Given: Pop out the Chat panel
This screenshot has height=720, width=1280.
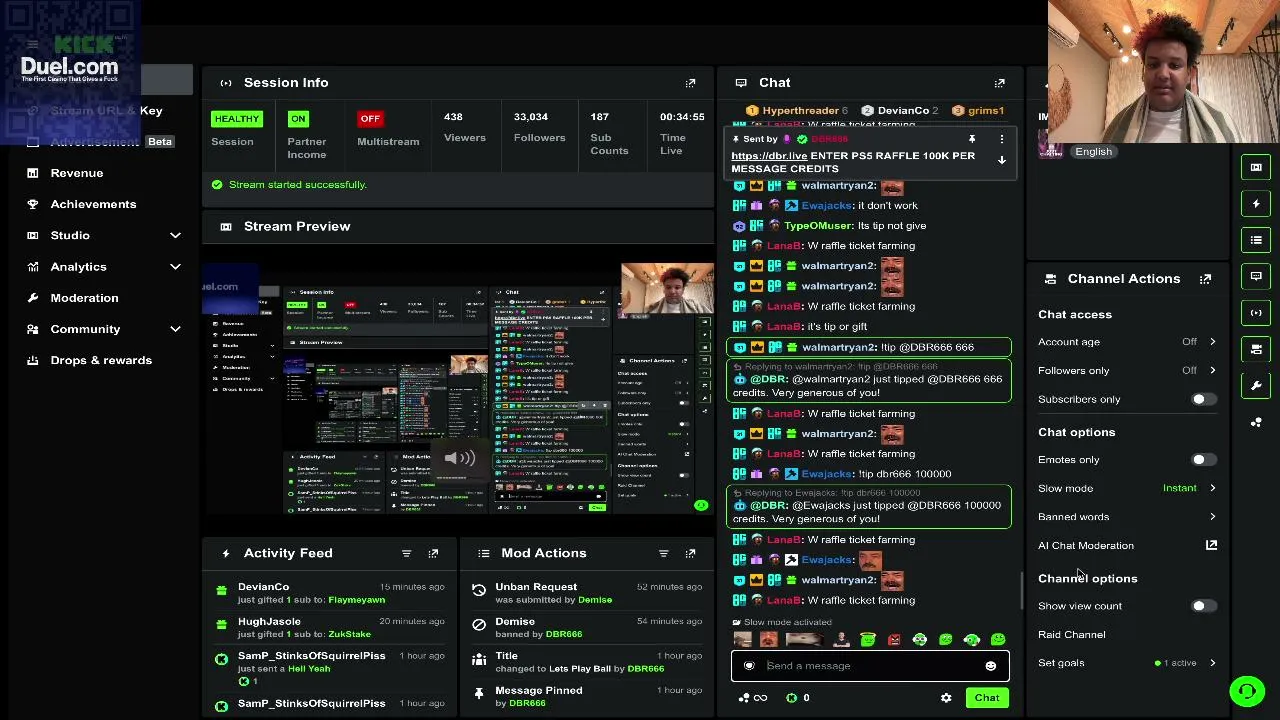Looking at the screenshot, I should (x=999, y=83).
